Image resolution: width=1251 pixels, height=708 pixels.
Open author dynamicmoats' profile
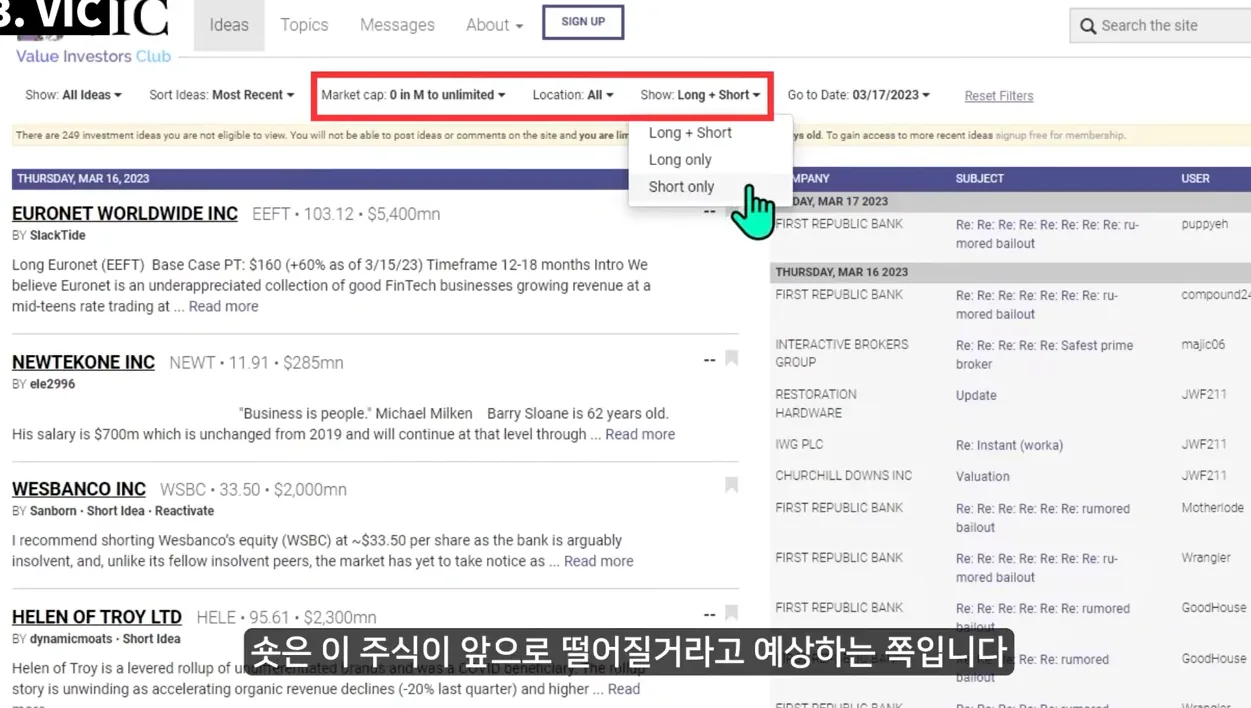(70, 639)
